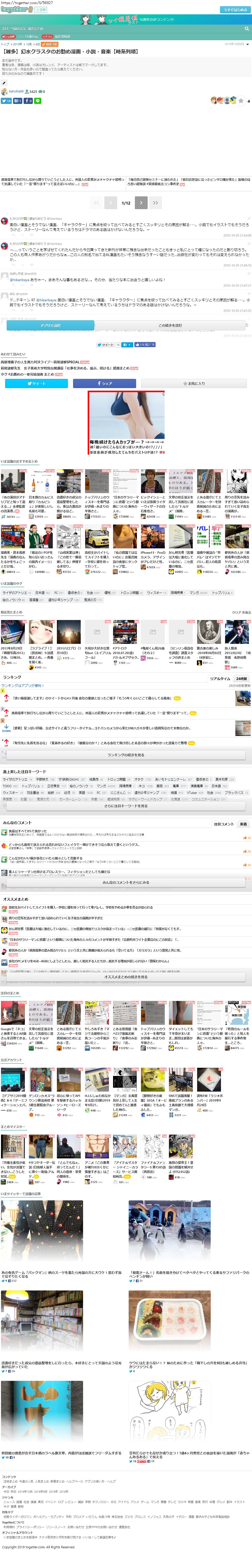Select the リアルタイム ranking tab
This screenshot has height=1568, width=252.
point(220,678)
